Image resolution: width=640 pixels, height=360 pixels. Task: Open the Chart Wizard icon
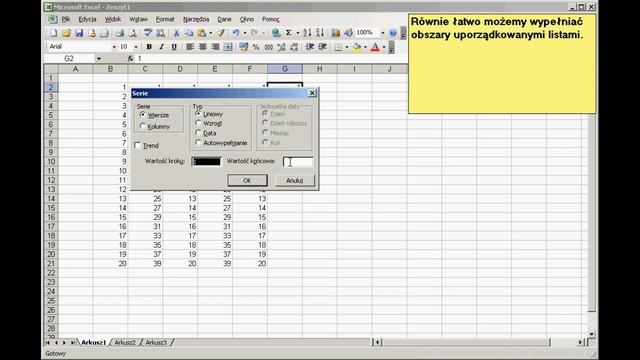[336, 33]
